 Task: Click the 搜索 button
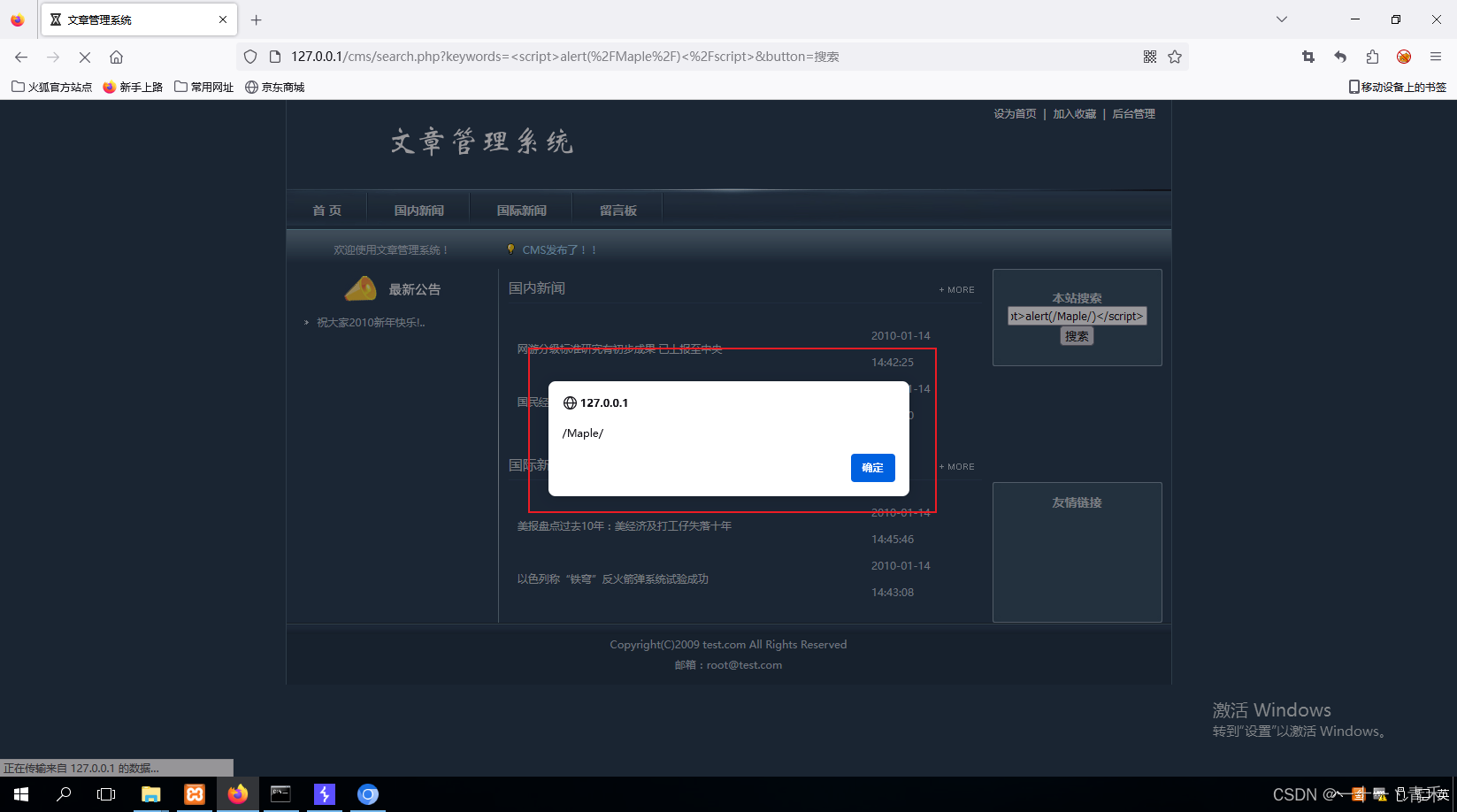tap(1077, 336)
